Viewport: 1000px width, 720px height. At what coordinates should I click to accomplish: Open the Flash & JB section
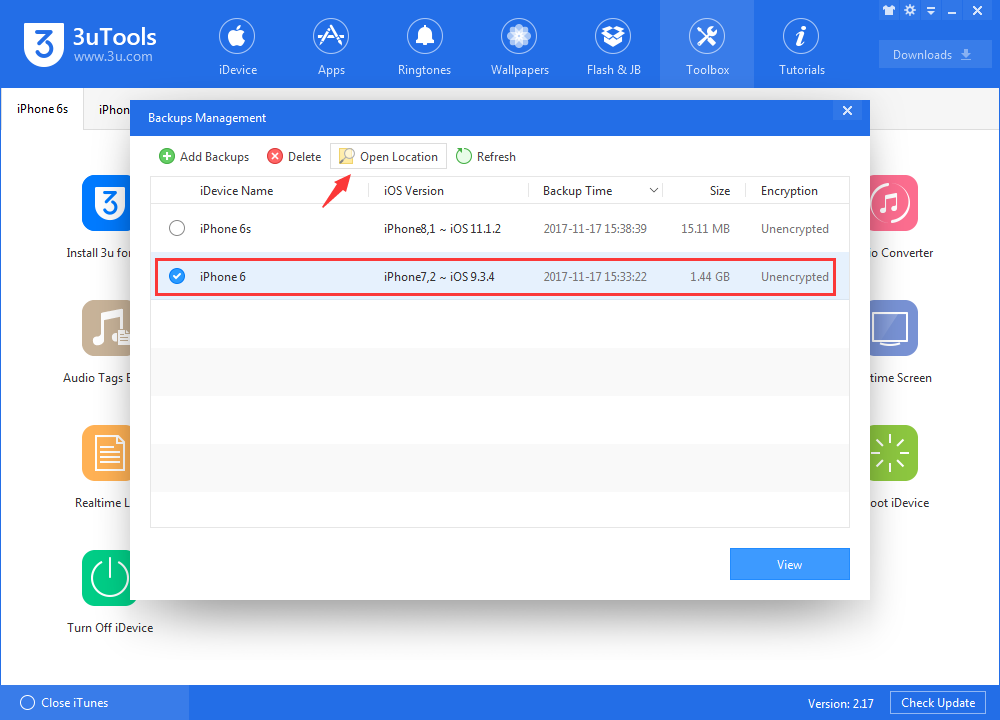point(614,47)
